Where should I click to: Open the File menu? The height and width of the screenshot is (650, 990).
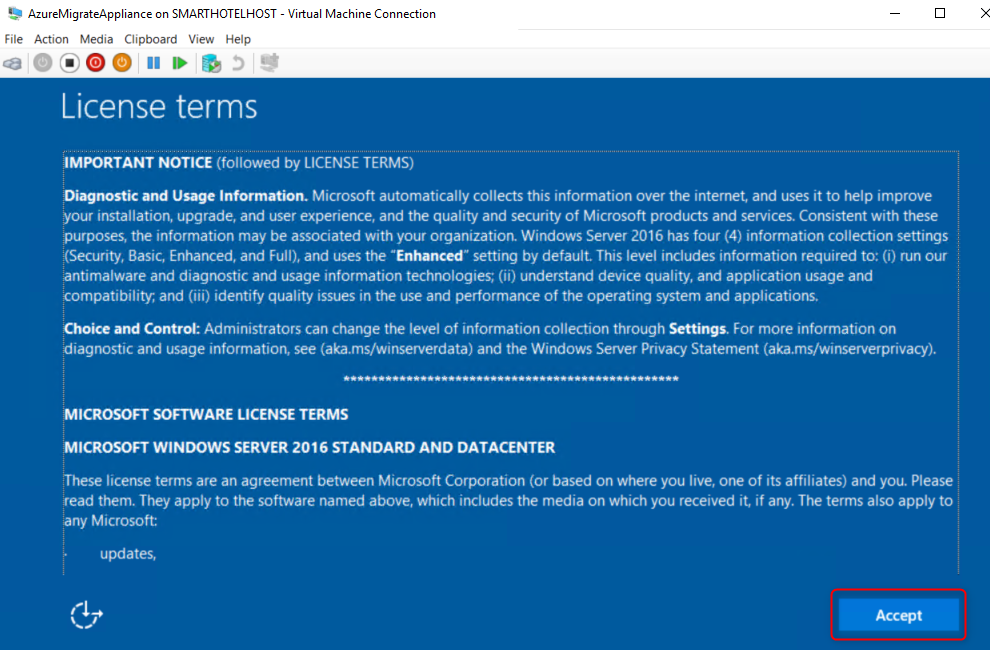13,39
